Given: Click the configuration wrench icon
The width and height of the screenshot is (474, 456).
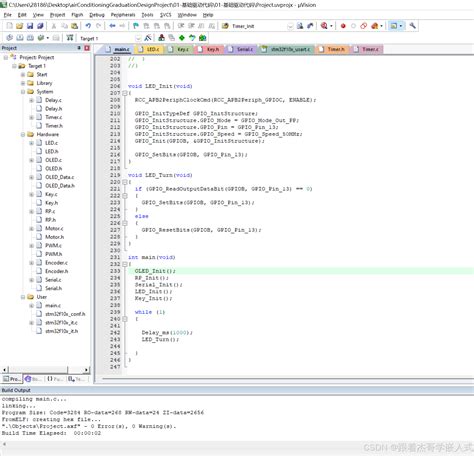Looking at the screenshot, I should (x=412, y=26).
